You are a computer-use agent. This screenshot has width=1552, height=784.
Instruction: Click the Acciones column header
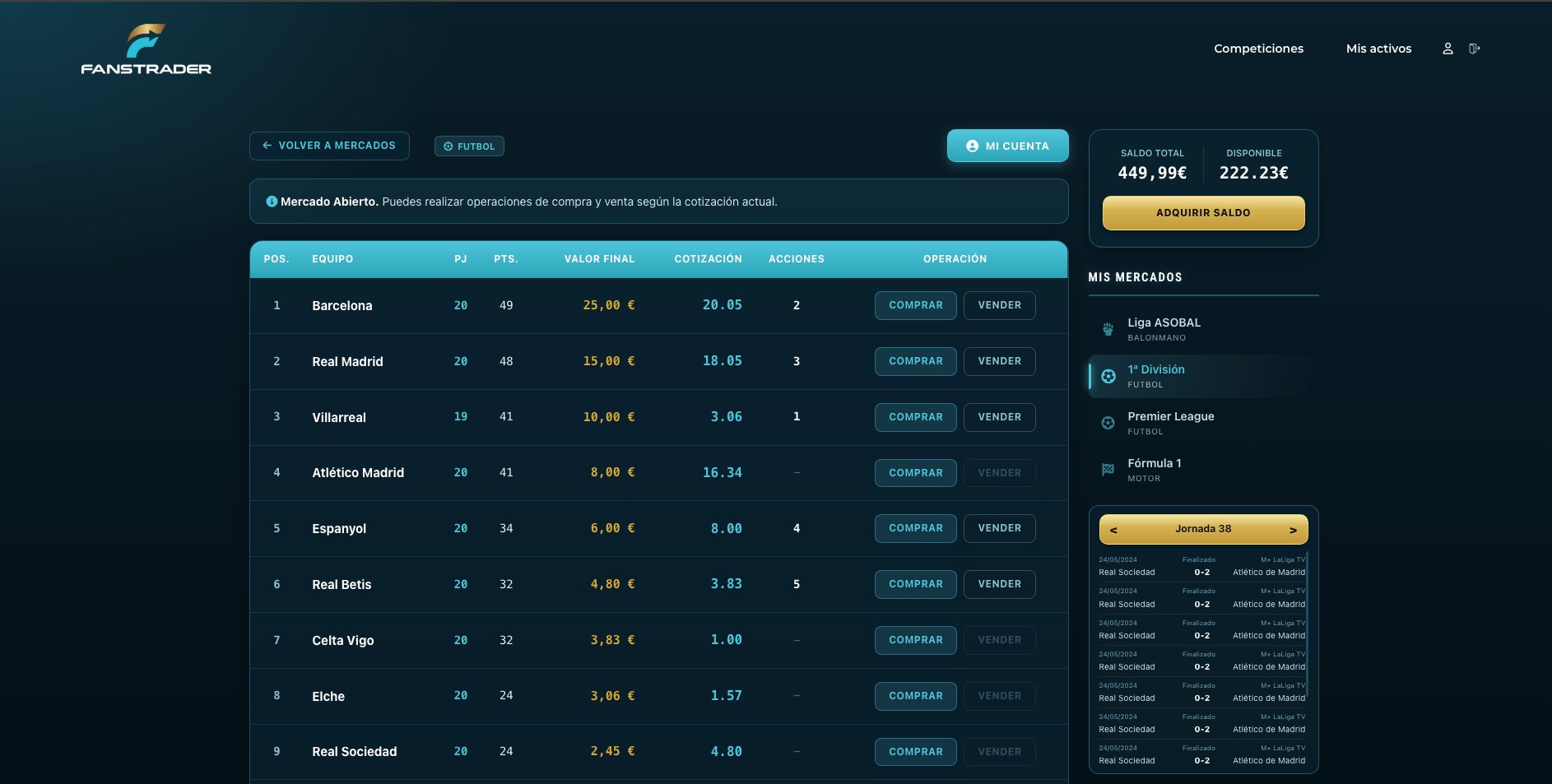click(796, 259)
